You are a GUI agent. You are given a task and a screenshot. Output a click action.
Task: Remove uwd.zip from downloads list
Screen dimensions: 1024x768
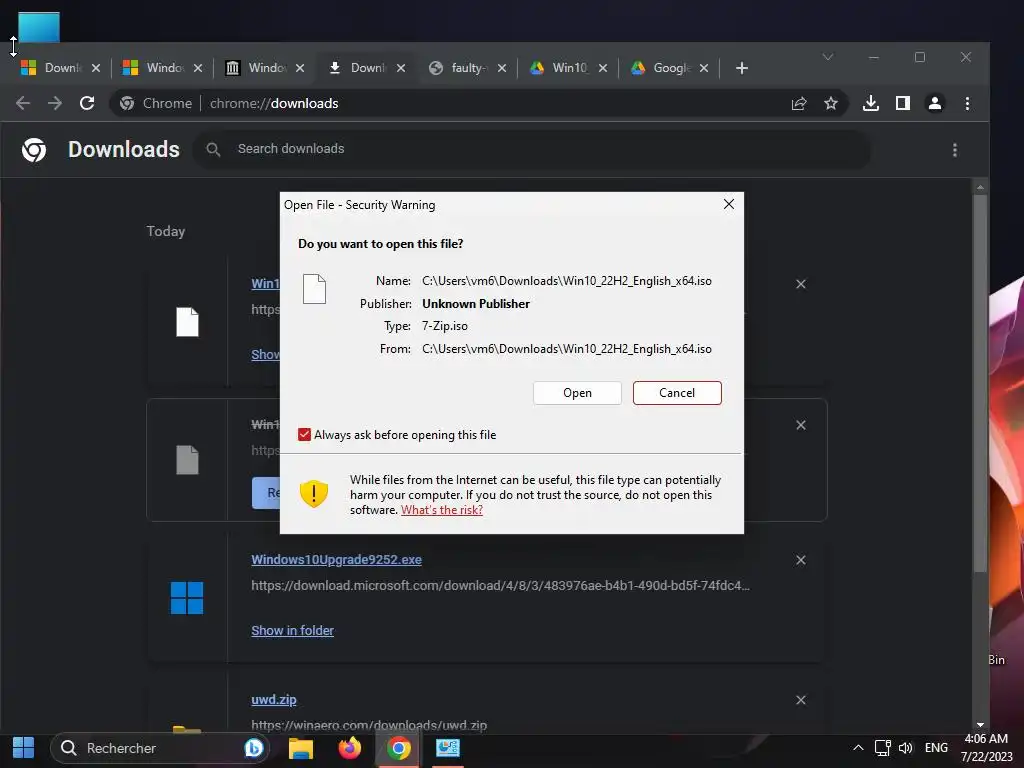pos(801,700)
